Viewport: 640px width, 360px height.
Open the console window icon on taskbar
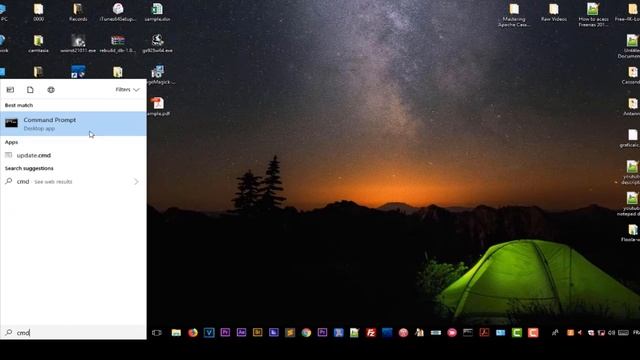[468, 333]
